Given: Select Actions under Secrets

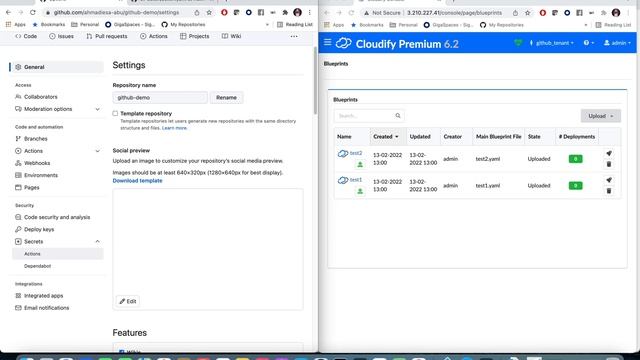Looking at the screenshot, I should point(57,254).
